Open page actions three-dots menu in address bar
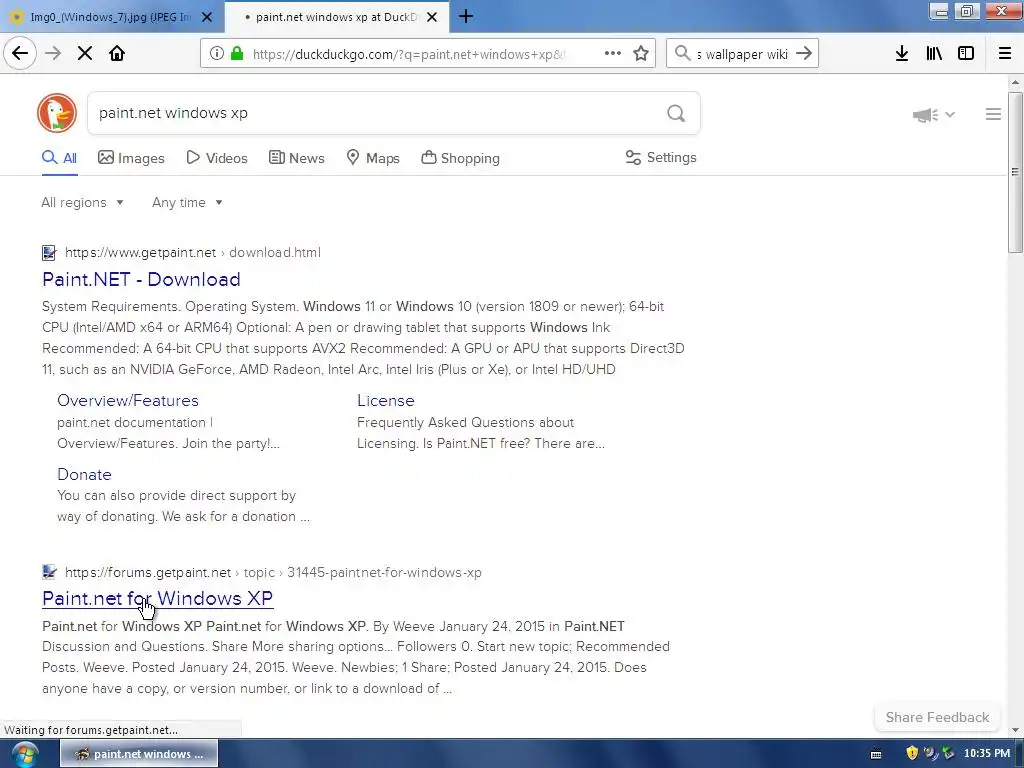Viewport: 1024px width, 768px height. [x=613, y=54]
